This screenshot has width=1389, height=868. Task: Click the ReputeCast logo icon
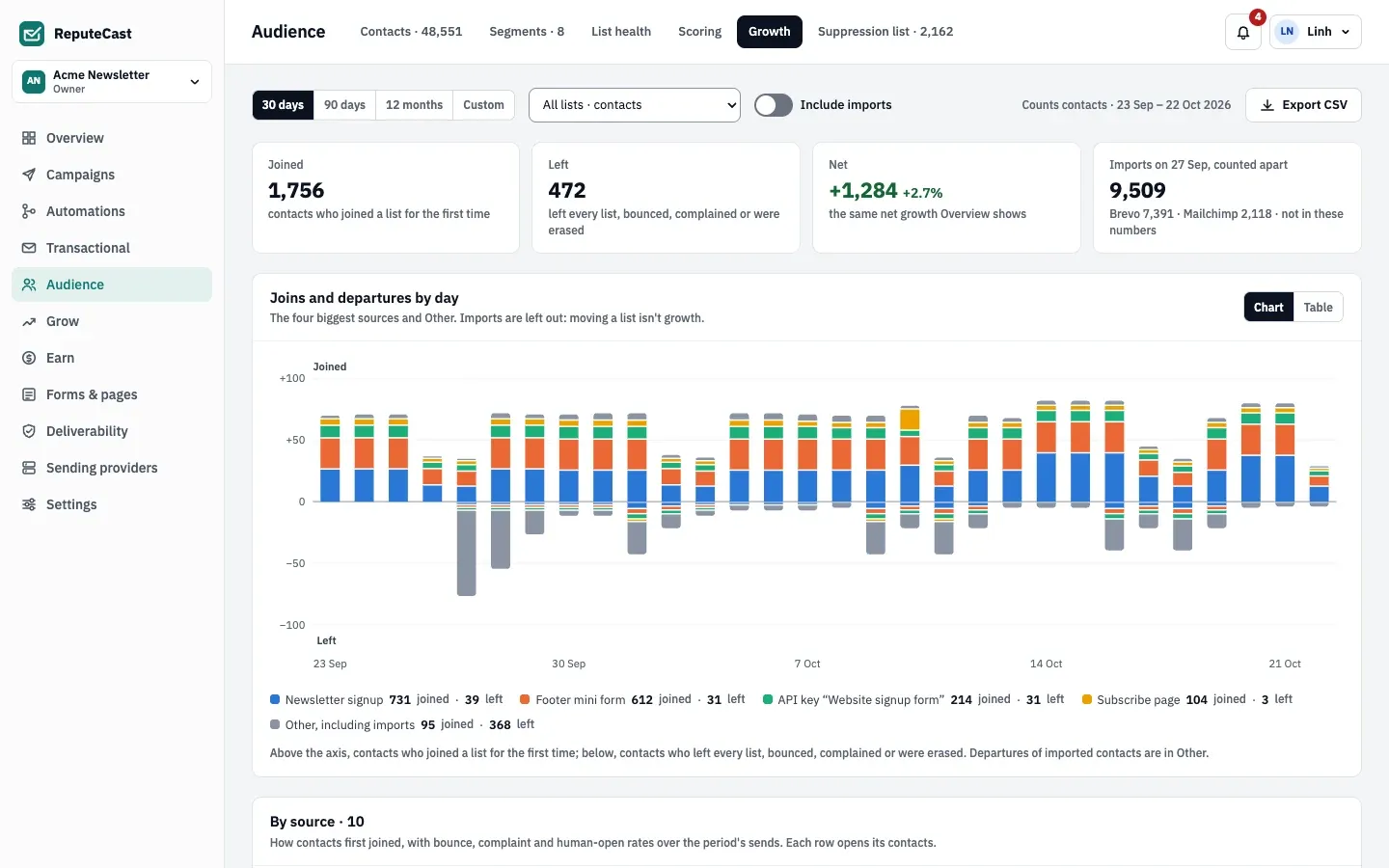coord(32,34)
